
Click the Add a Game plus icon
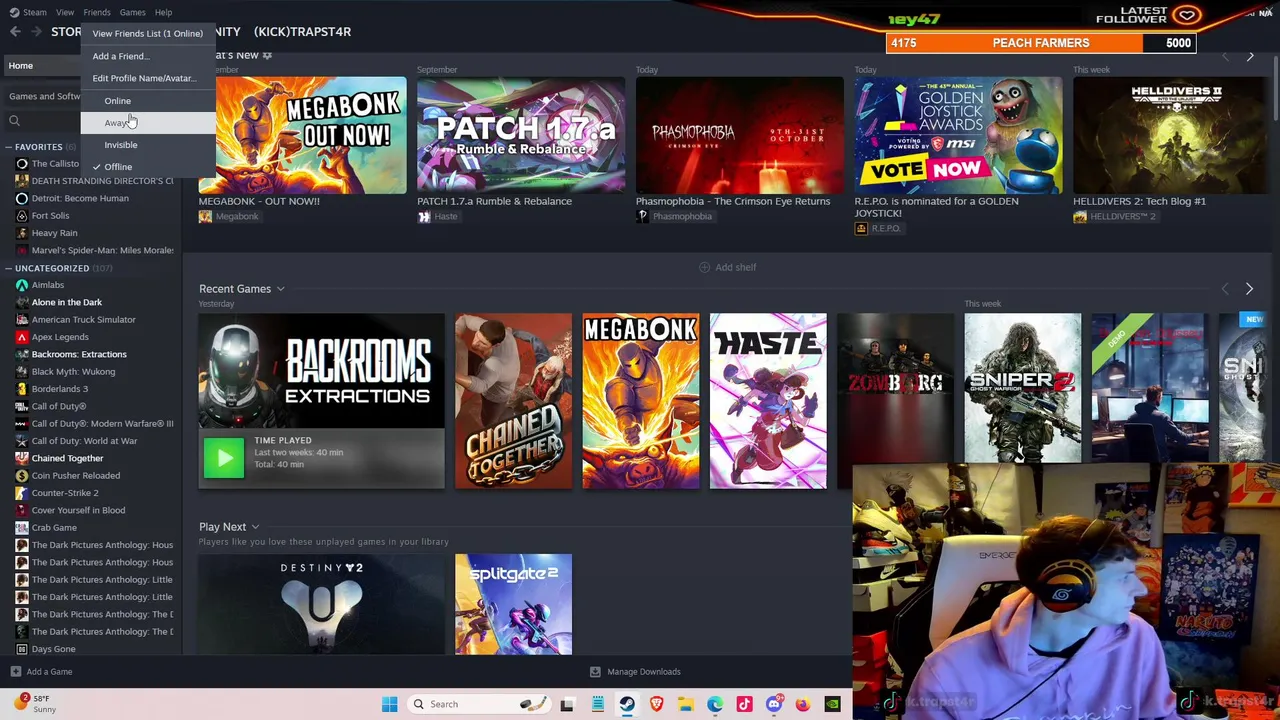point(15,672)
